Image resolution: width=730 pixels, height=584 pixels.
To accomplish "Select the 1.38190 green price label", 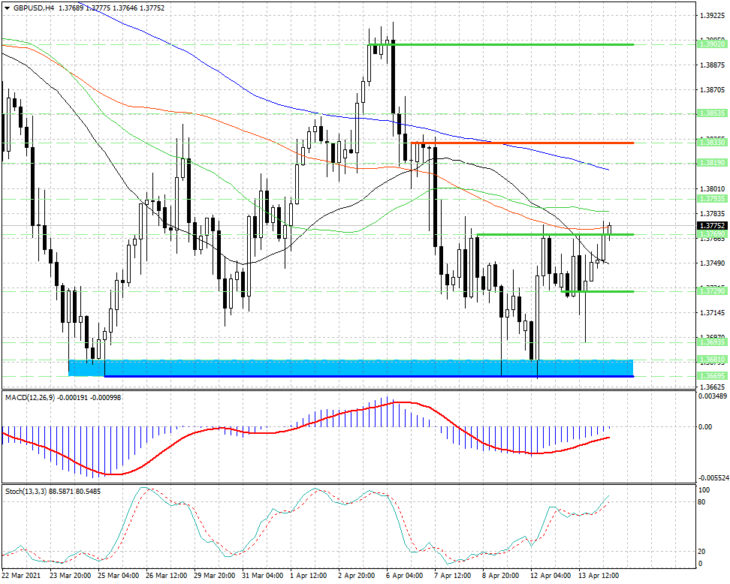I will tap(711, 163).
